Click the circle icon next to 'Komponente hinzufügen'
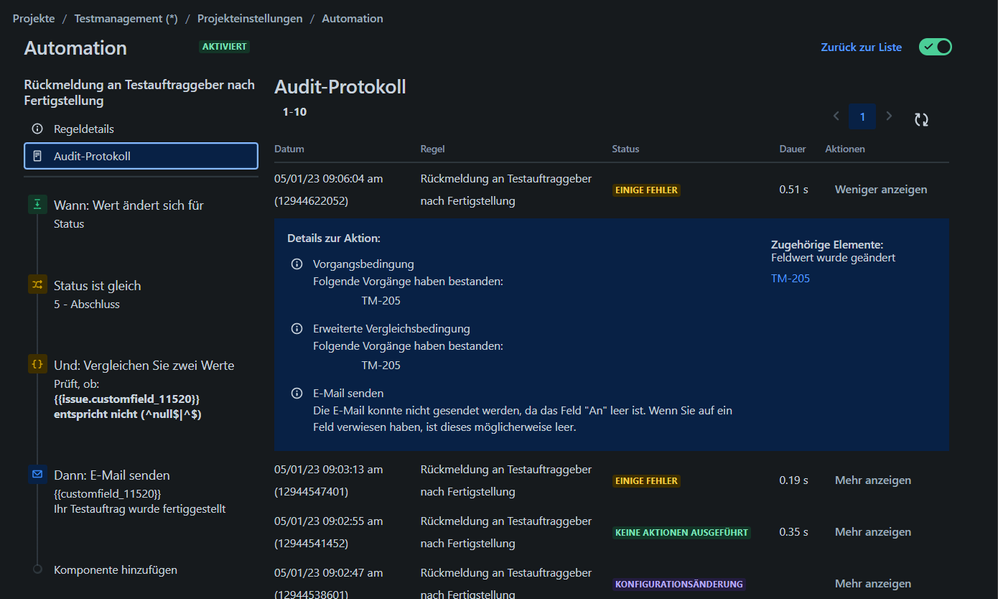Viewport: 998px width, 599px height. (37, 568)
